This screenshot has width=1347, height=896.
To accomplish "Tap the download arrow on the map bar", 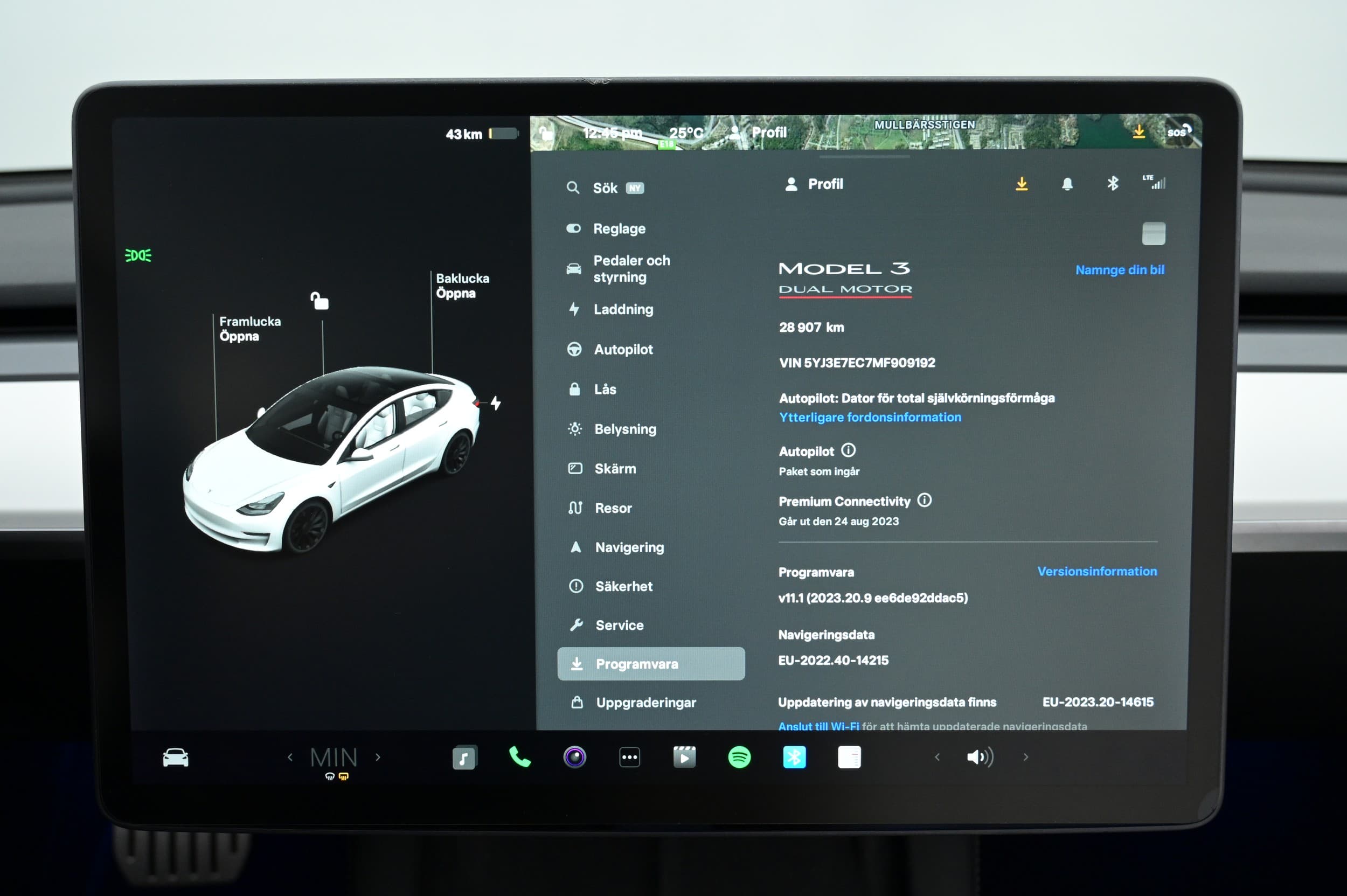I will point(1138,131).
